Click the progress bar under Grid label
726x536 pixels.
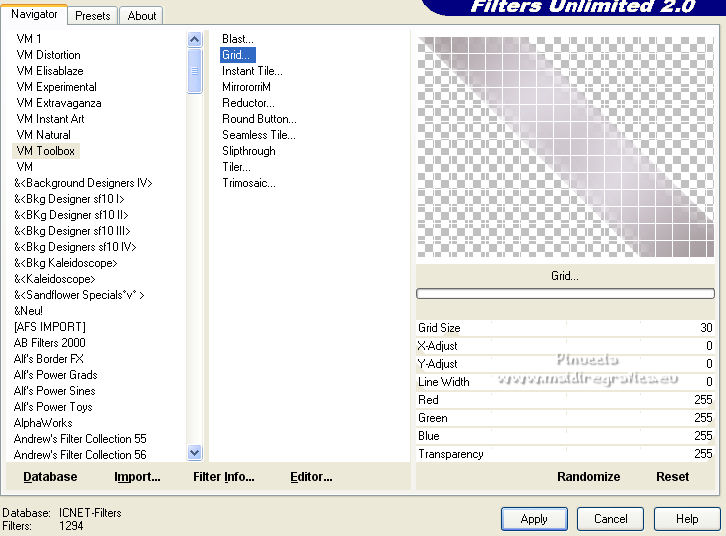pyautogui.click(x=565, y=293)
